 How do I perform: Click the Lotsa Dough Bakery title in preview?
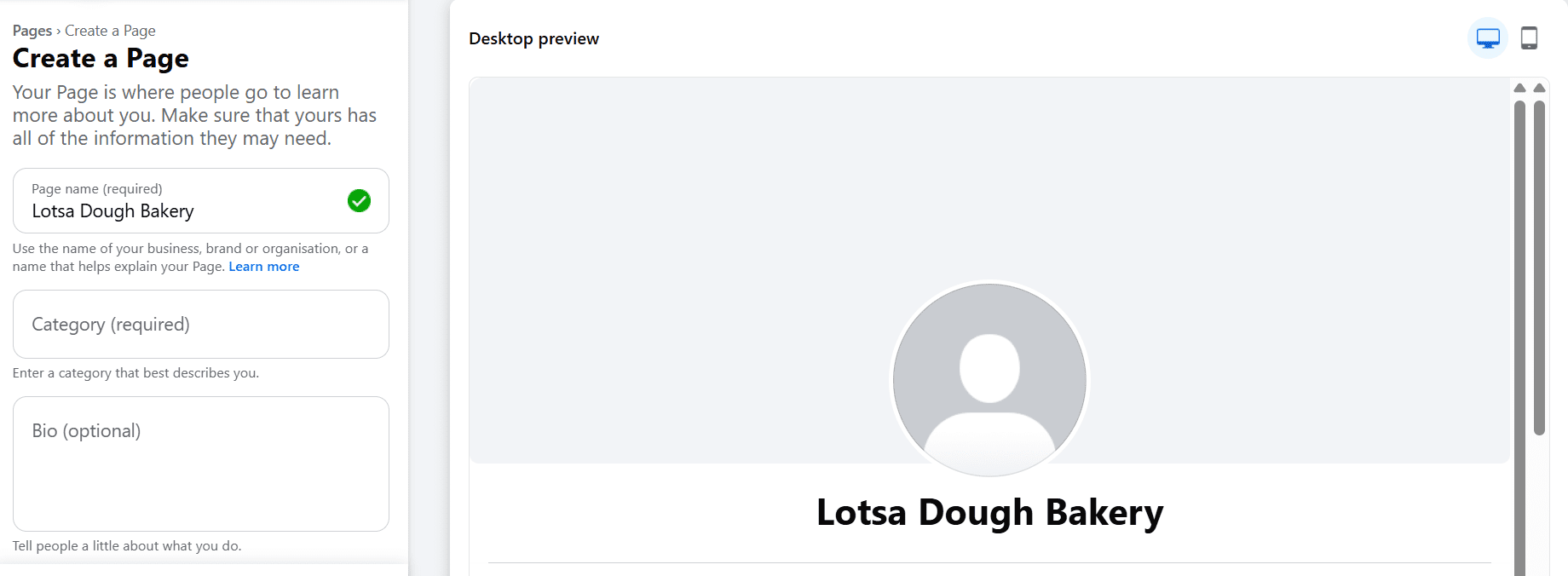click(990, 512)
